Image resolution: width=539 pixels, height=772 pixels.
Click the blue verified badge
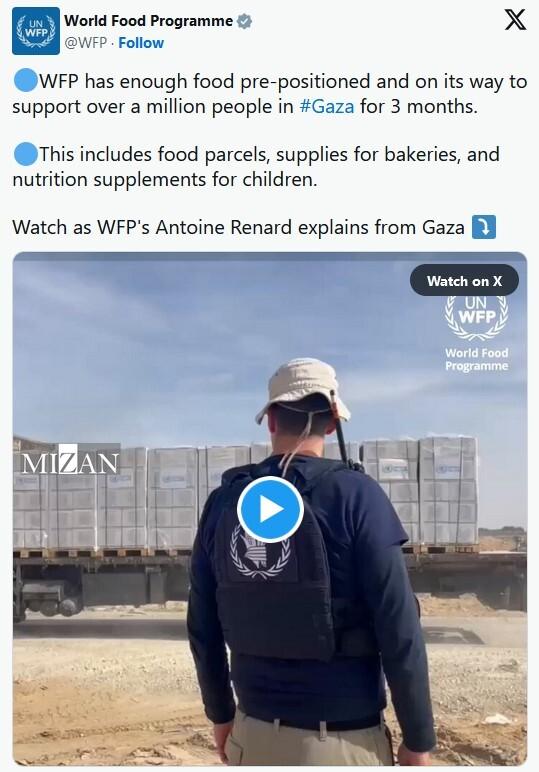(x=245, y=21)
